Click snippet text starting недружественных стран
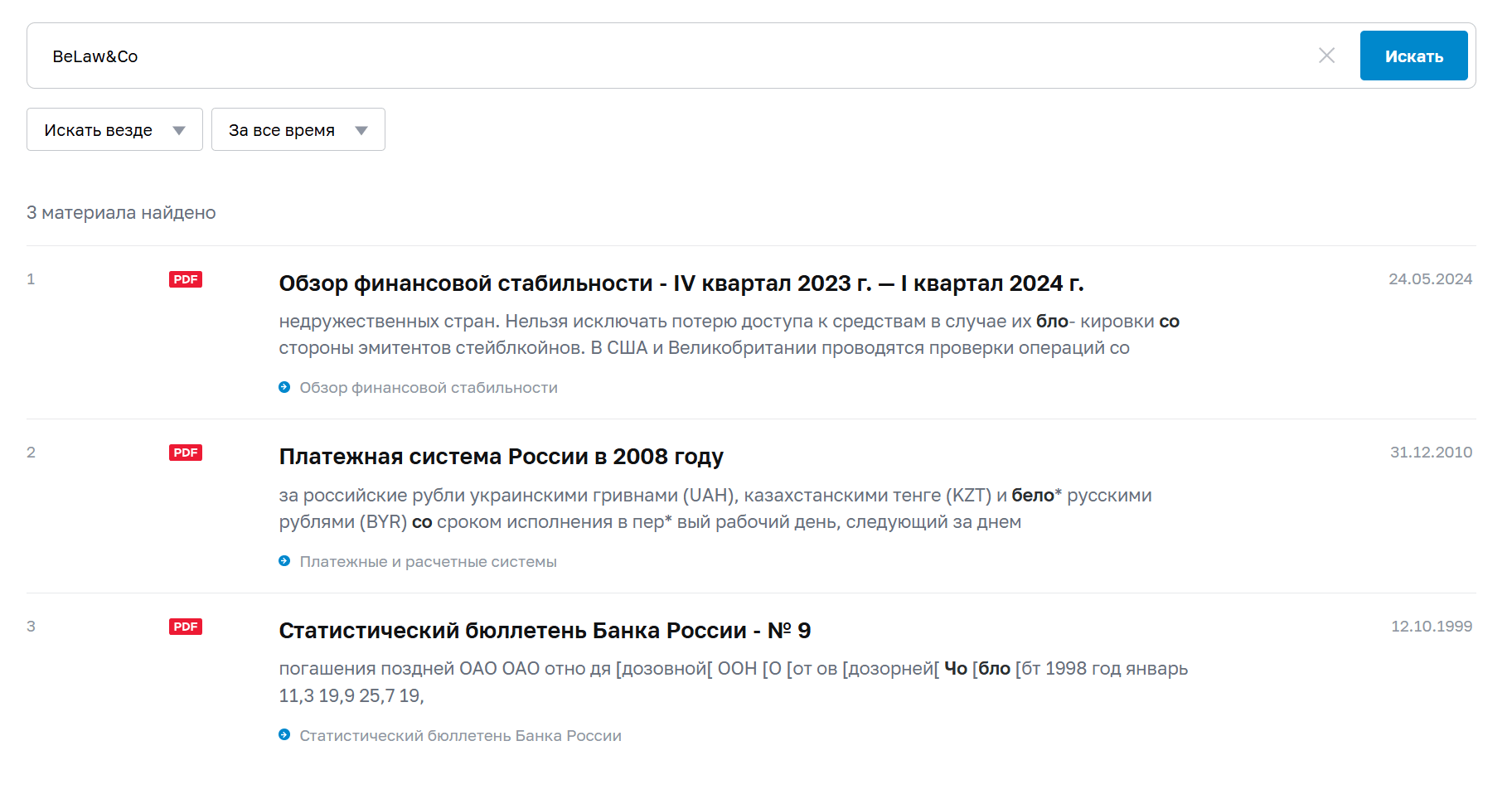The image size is (1512, 799). 729,335
